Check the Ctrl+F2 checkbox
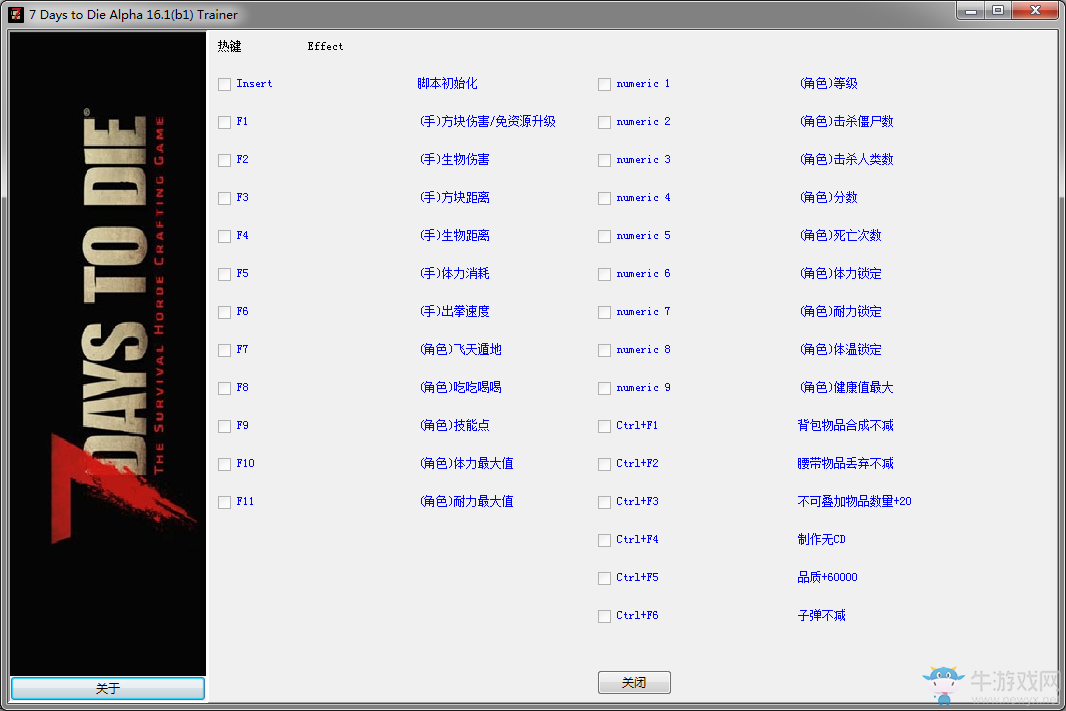This screenshot has height=711, width=1066. pos(604,465)
